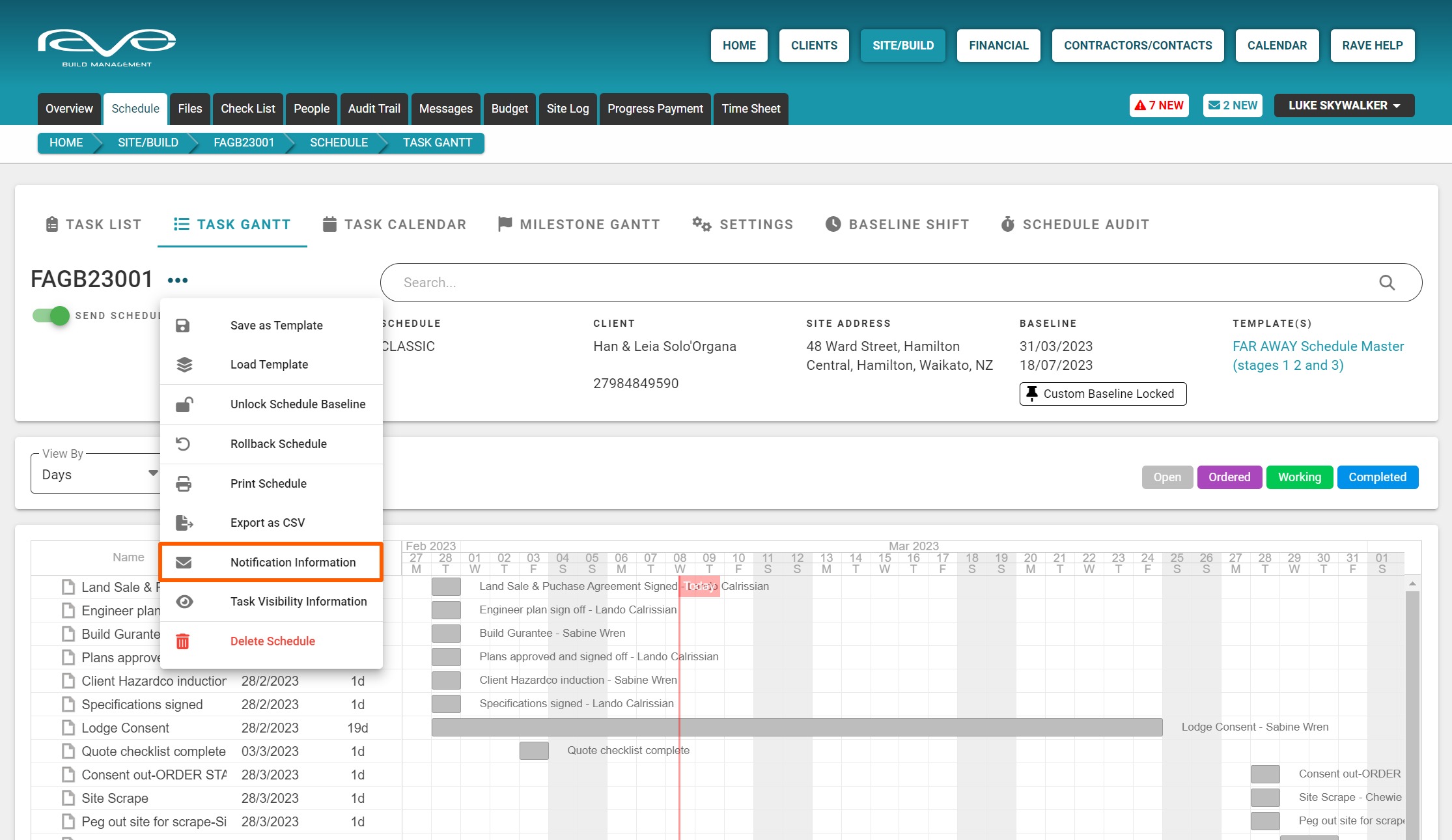Click into the Search field
The image size is (1452, 840).
tap(846, 283)
